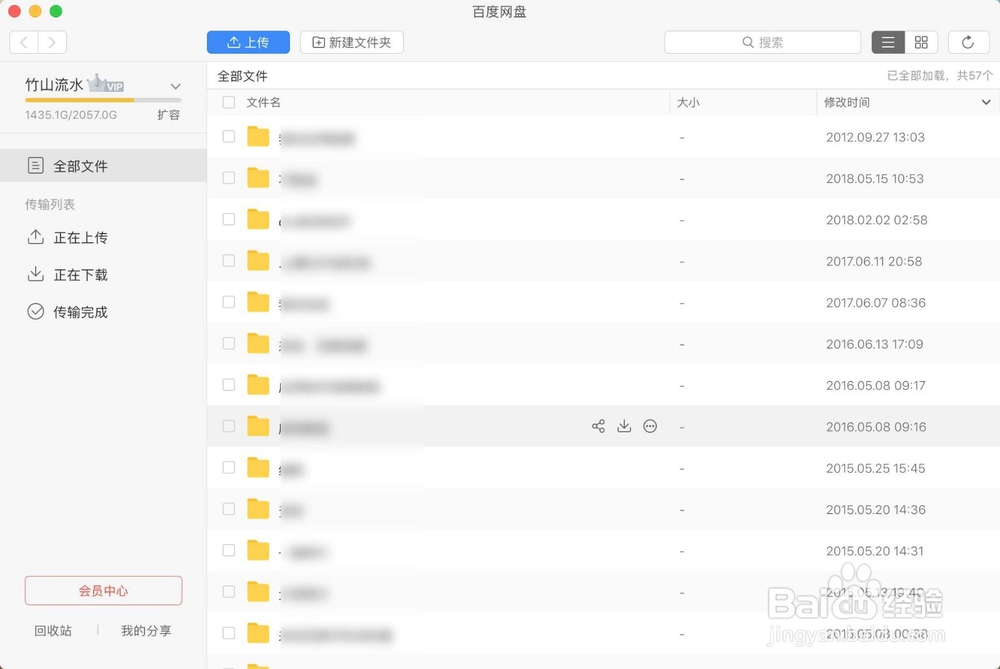Switch to list view mode

click(x=888, y=42)
